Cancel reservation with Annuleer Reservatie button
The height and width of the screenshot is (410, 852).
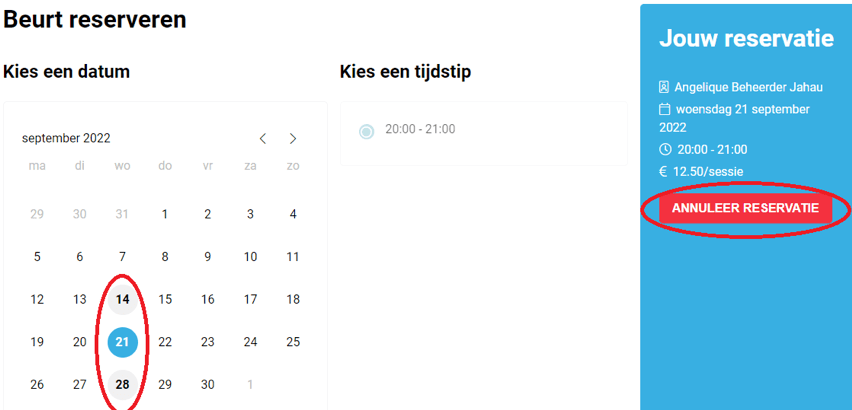pyautogui.click(x=746, y=209)
